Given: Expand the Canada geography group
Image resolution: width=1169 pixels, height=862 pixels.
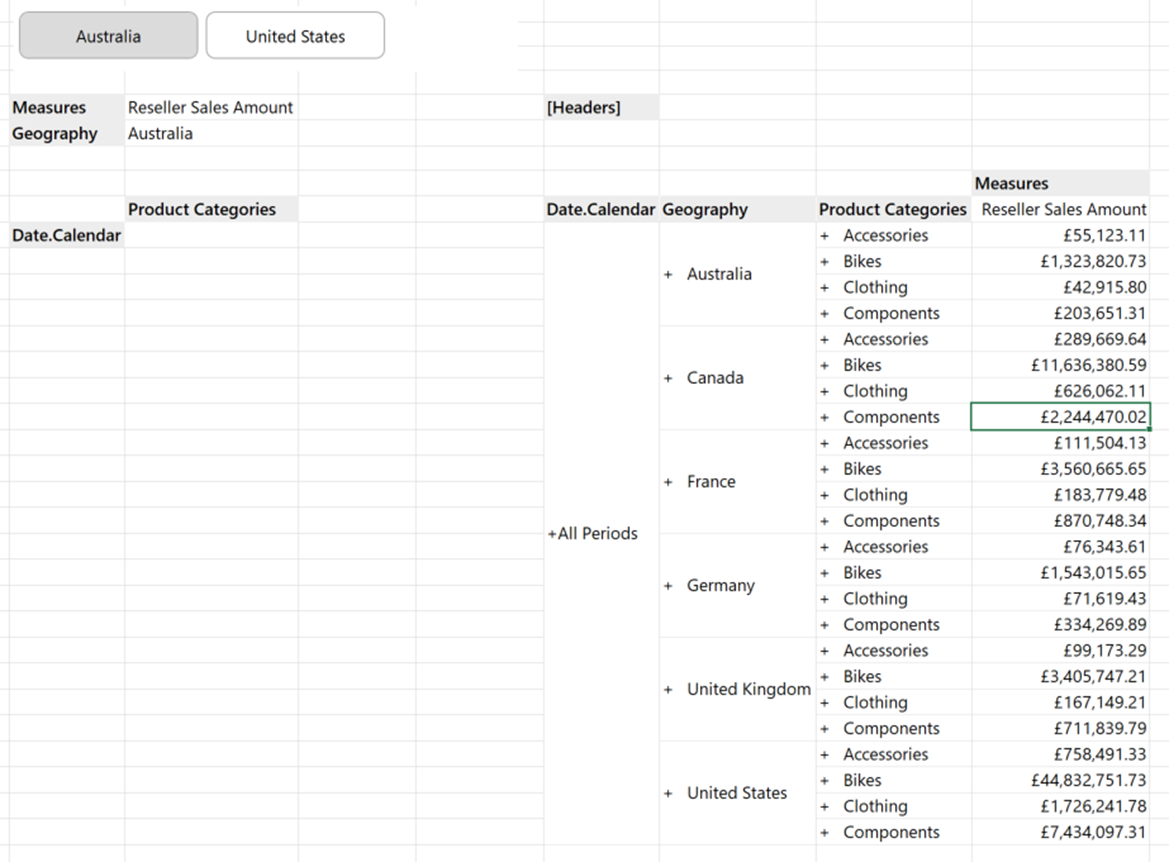Looking at the screenshot, I should [668, 377].
